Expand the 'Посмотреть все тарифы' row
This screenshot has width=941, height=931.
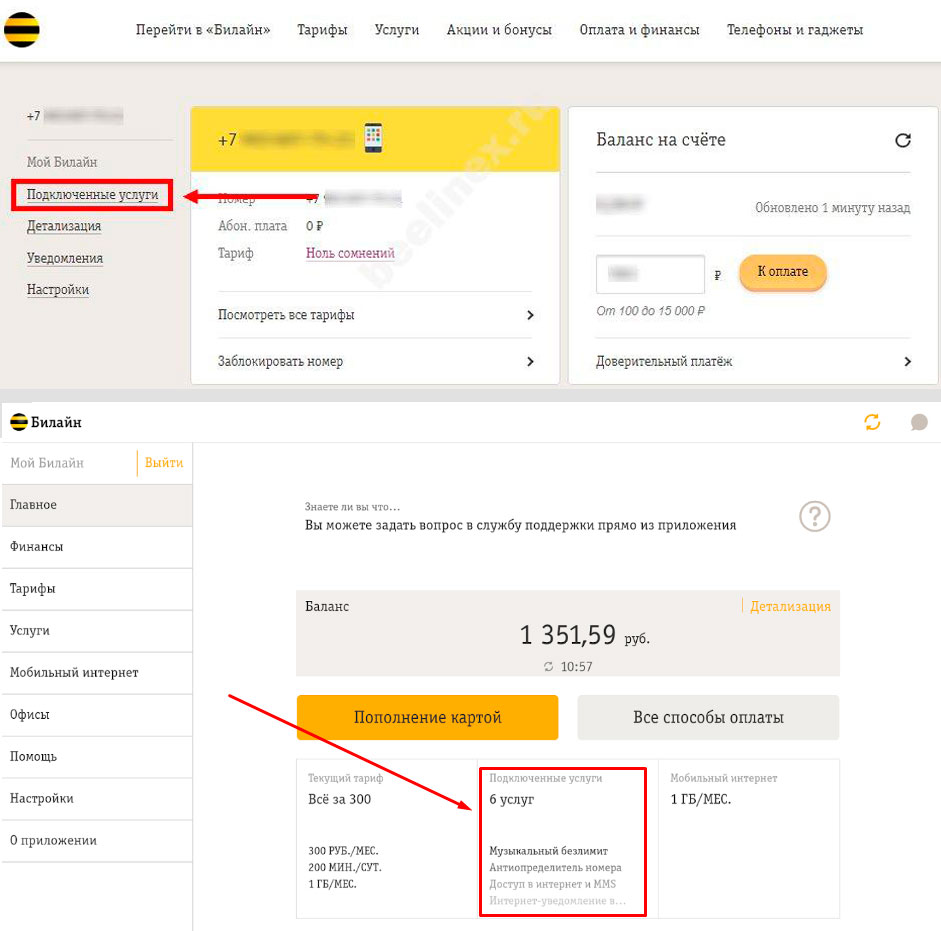coord(376,315)
